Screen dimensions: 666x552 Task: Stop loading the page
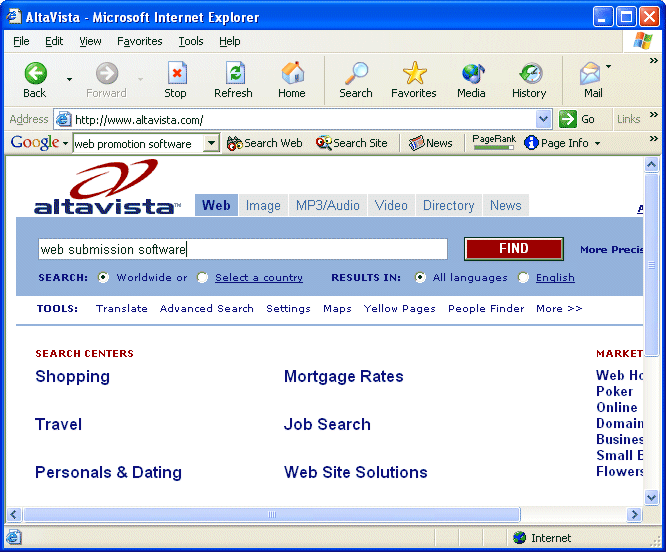click(175, 81)
